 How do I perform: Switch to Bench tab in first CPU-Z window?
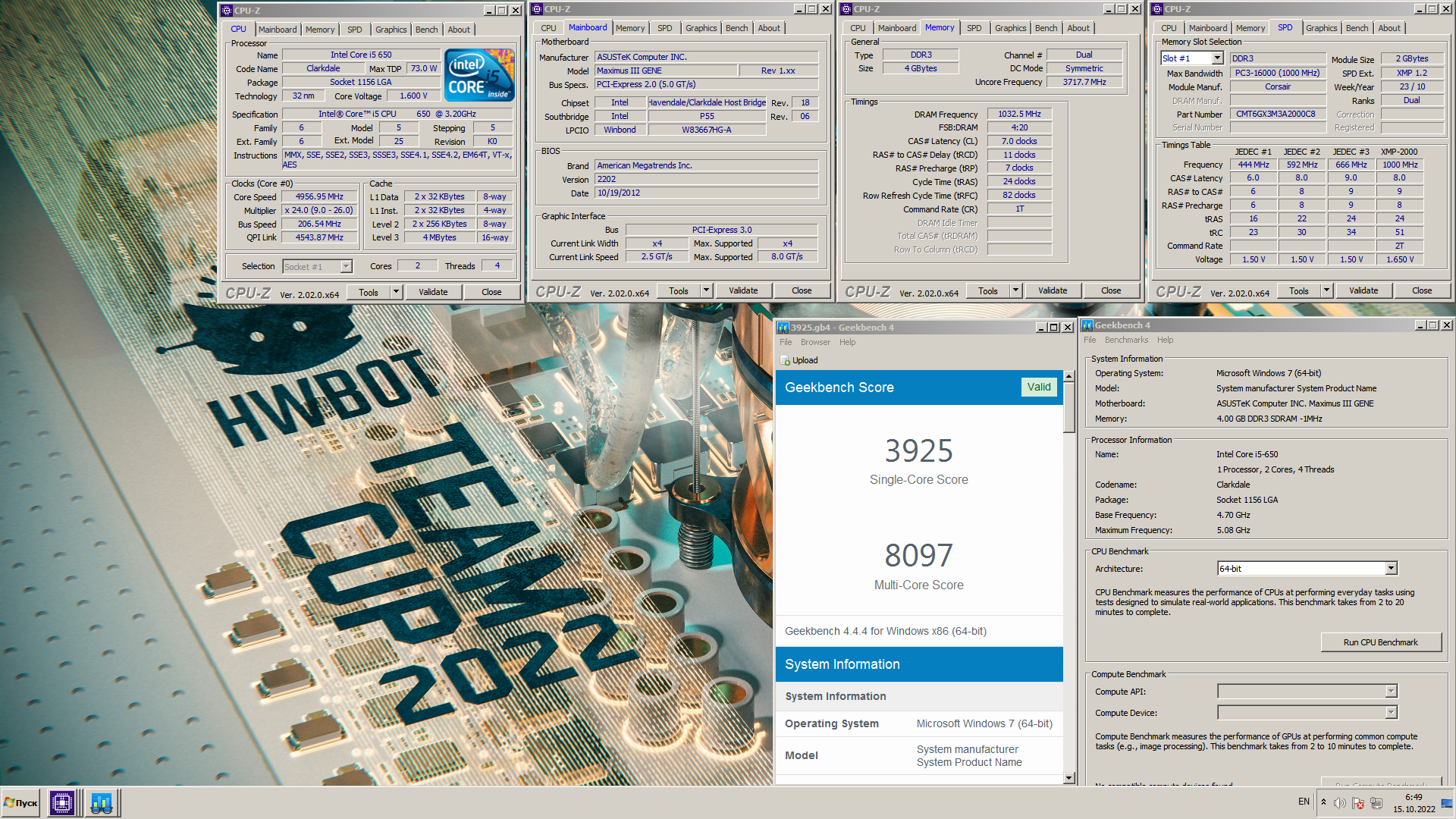click(x=426, y=30)
